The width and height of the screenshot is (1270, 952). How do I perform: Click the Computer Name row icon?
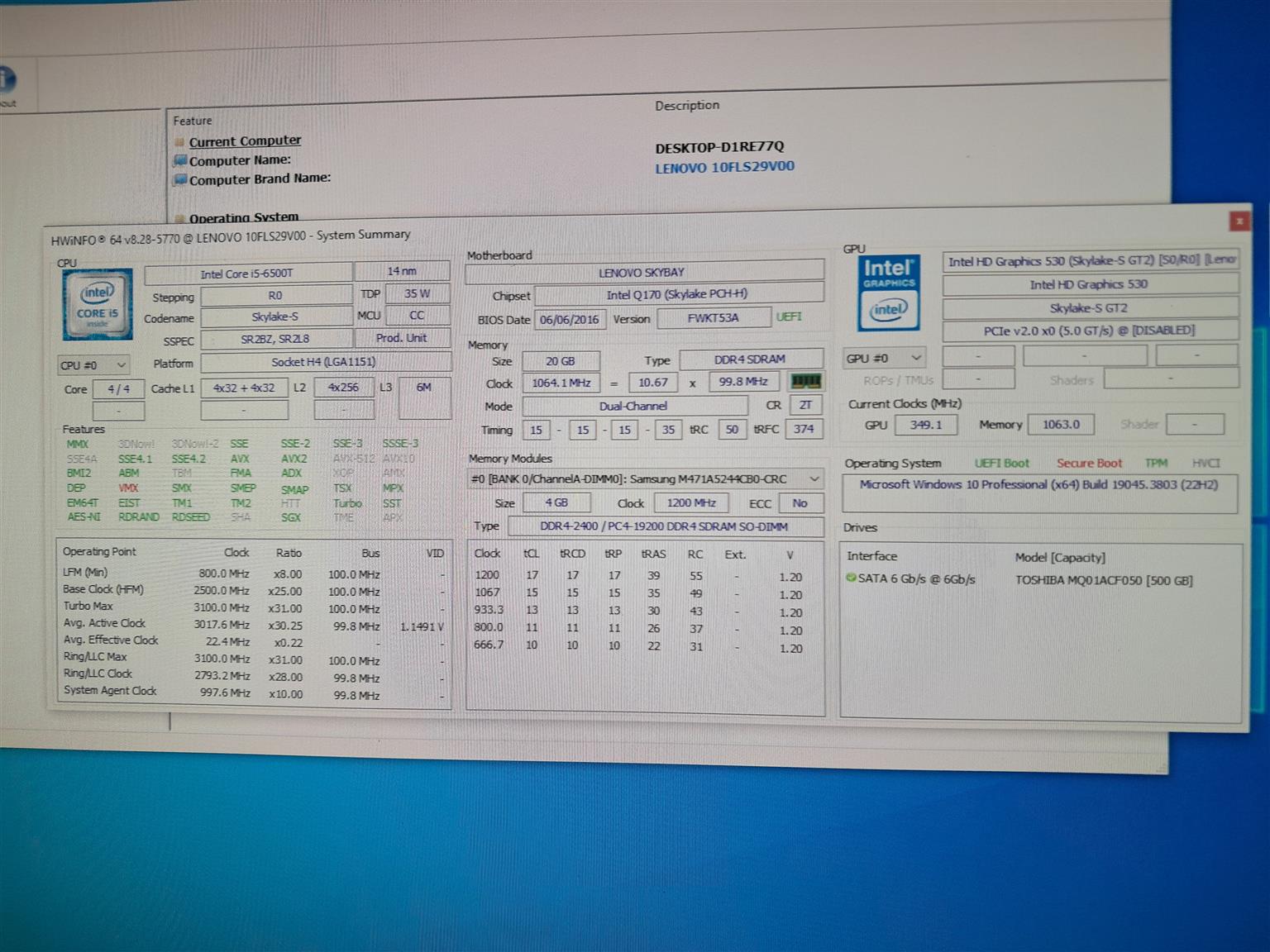pos(179,161)
